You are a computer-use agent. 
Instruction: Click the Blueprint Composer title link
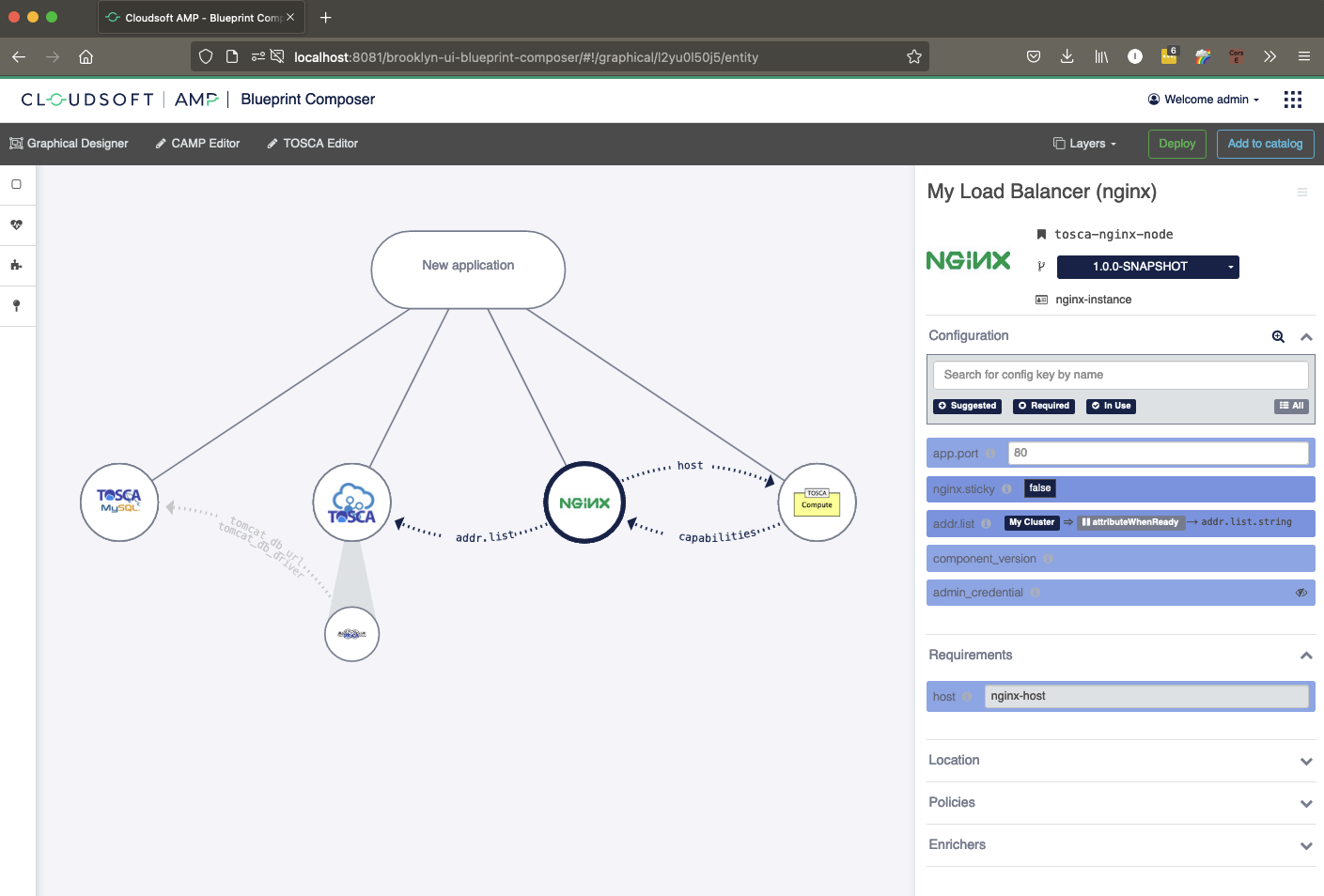[307, 100]
